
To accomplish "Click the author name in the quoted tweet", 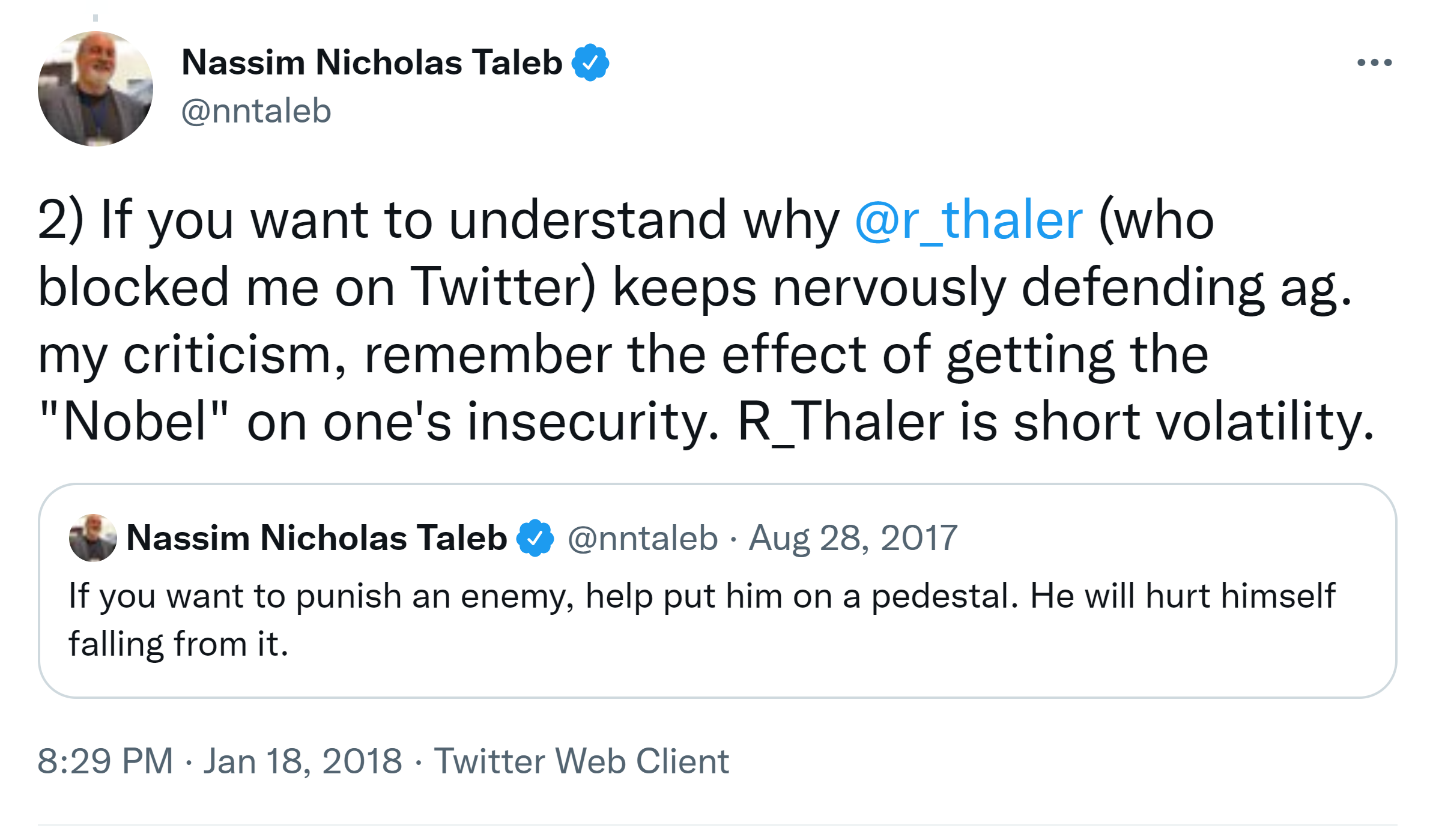I will click(317, 538).
